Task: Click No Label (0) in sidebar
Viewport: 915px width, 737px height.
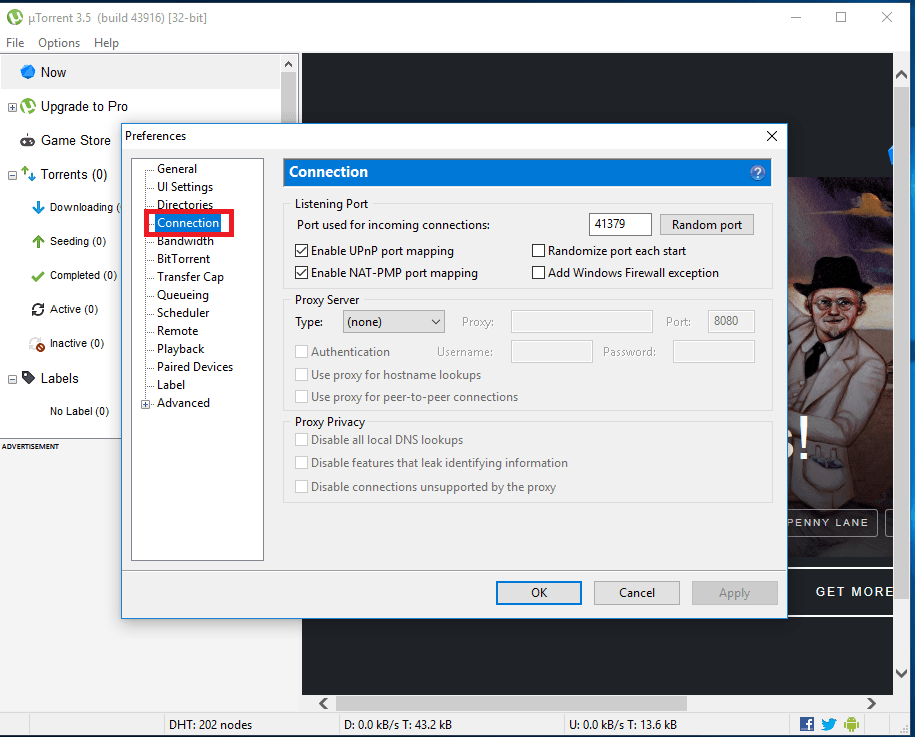Action: tap(79, 411)
